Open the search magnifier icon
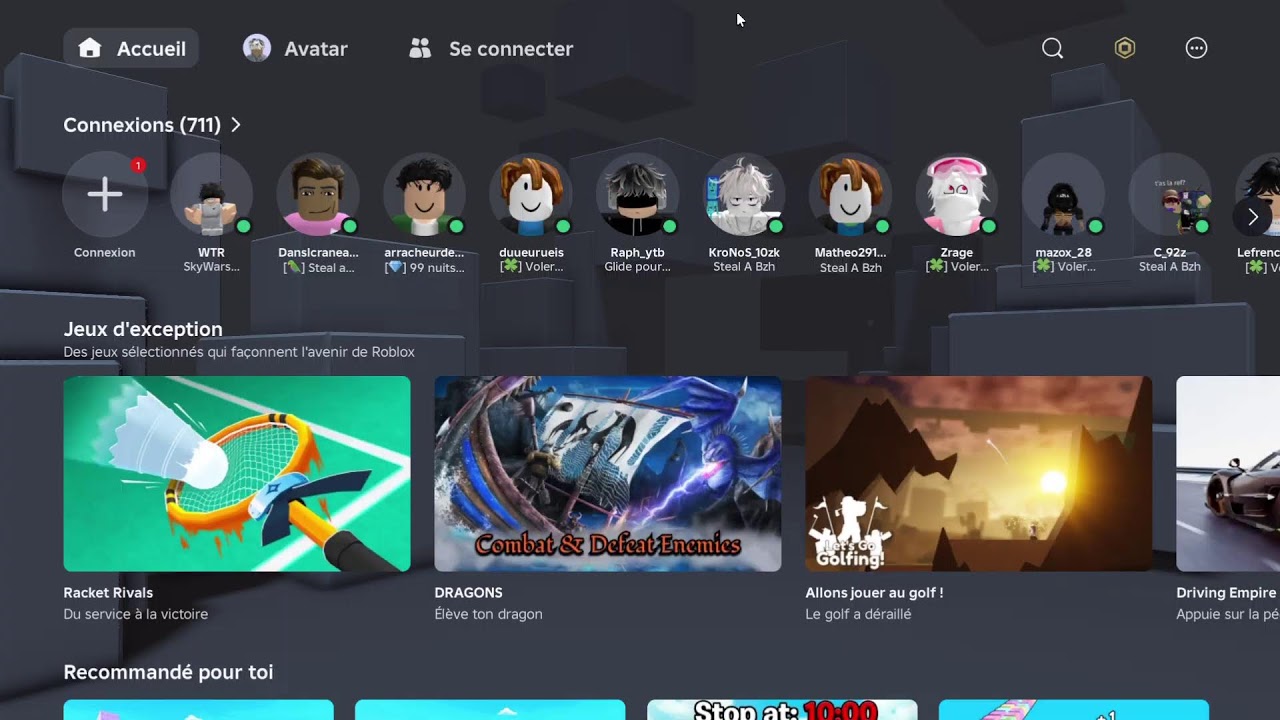The image size is (1280, 720). point(1052,48)
